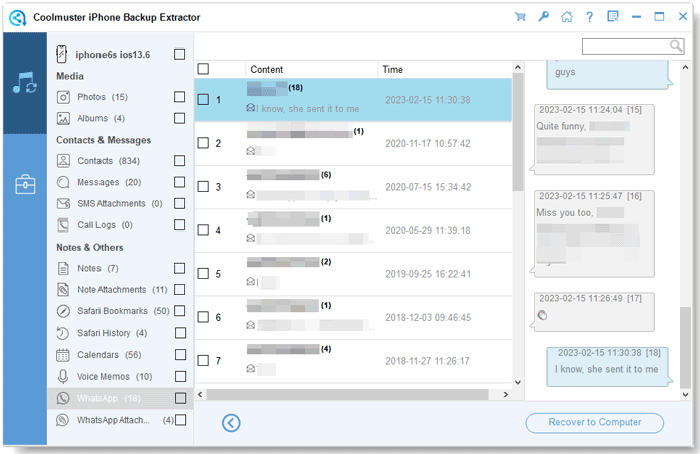This screenshot has width=700, height=454.
Task: Go to the home icon
Action: pyautogui.click(x=567, y=17)
